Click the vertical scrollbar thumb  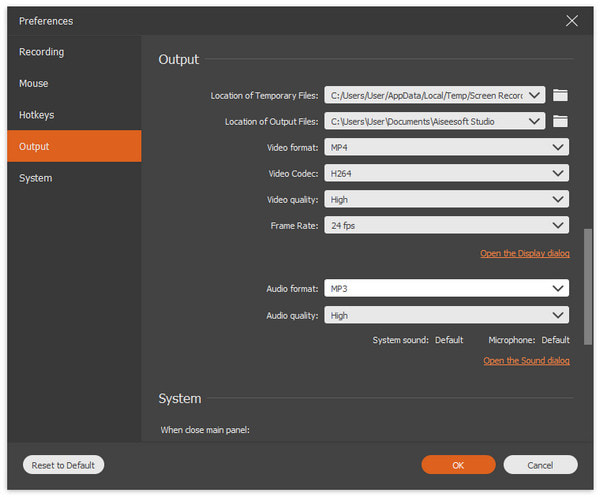tap(587, 287)
